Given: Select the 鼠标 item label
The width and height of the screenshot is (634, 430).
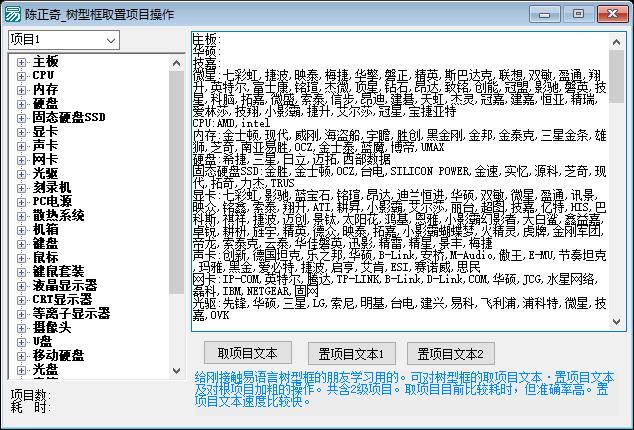Looking at the screenshot, I should (x=46, y=258).
